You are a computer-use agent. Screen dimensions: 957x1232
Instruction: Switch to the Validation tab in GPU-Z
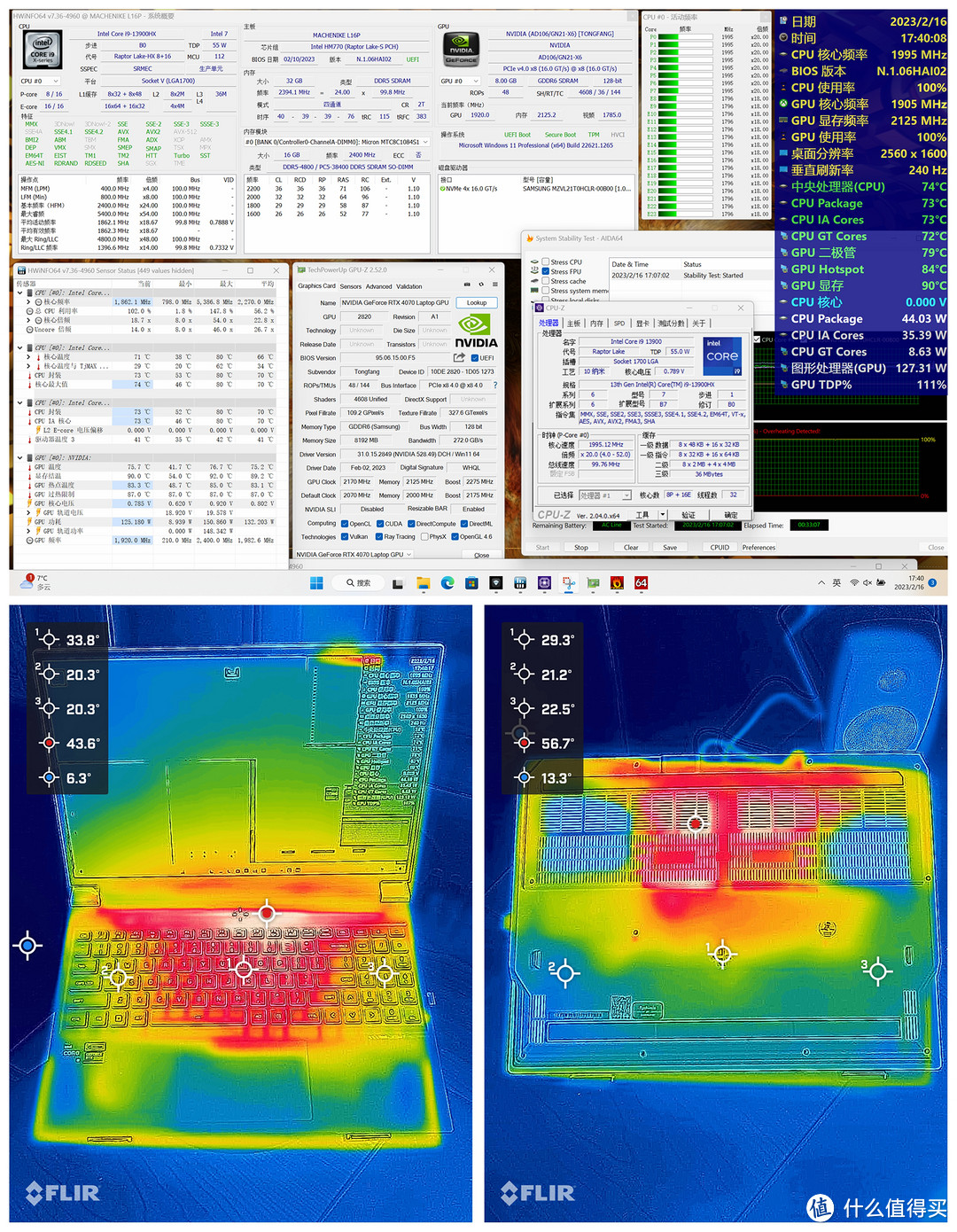click(x=408, y=286)
